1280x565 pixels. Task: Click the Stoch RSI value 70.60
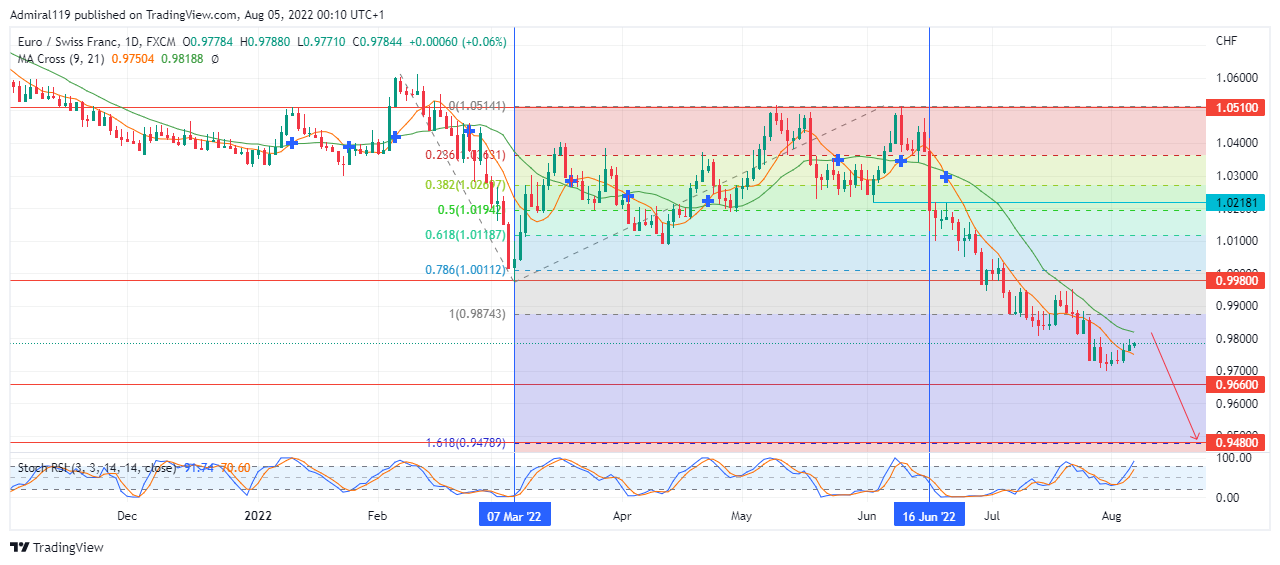coord(235,467)
